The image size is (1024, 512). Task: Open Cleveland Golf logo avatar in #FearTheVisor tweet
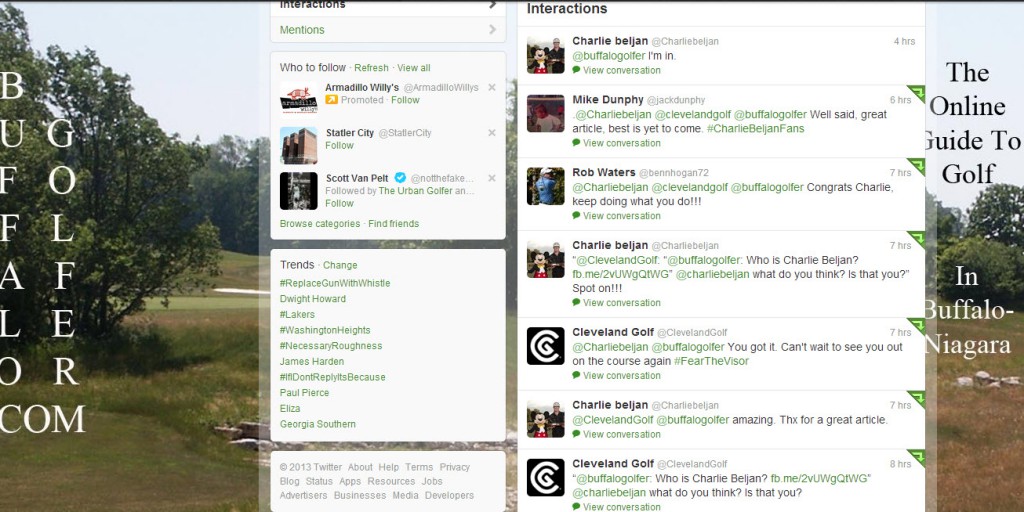(x=545, y=346)
